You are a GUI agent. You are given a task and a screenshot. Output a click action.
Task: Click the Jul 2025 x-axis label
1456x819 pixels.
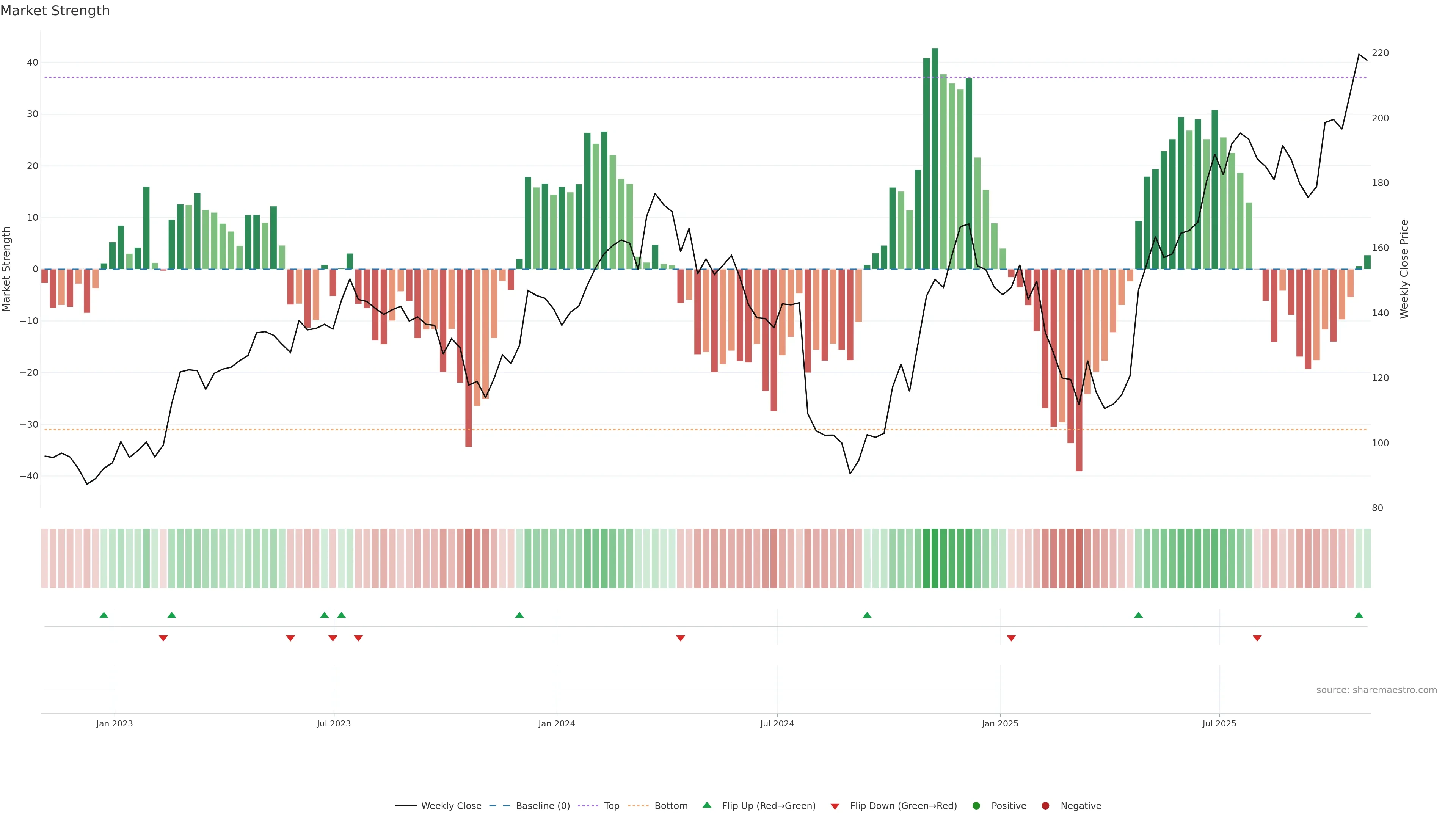(1219, 724)
